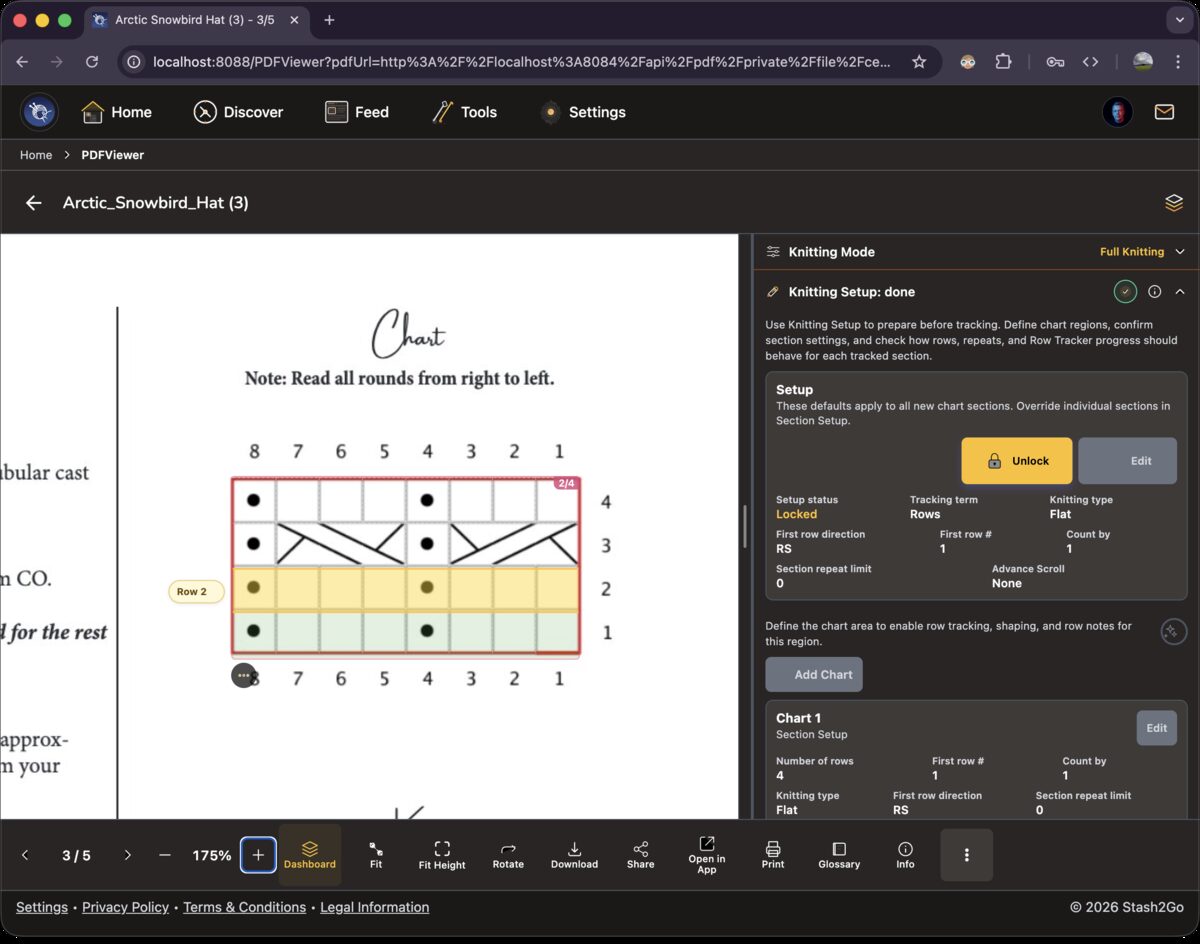Select the Fit Height view option
This screenshot has width=1200, height=944.
pyautogui.click(x=441, y=855)
